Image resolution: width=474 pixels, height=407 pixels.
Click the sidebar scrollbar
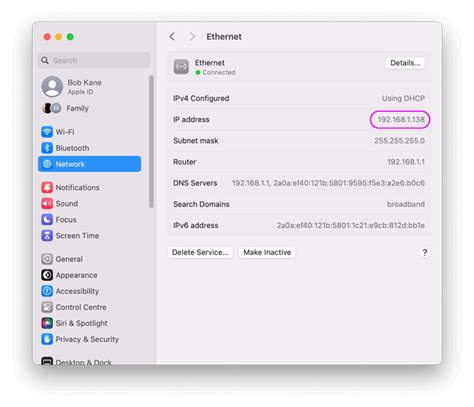point(151,141)
